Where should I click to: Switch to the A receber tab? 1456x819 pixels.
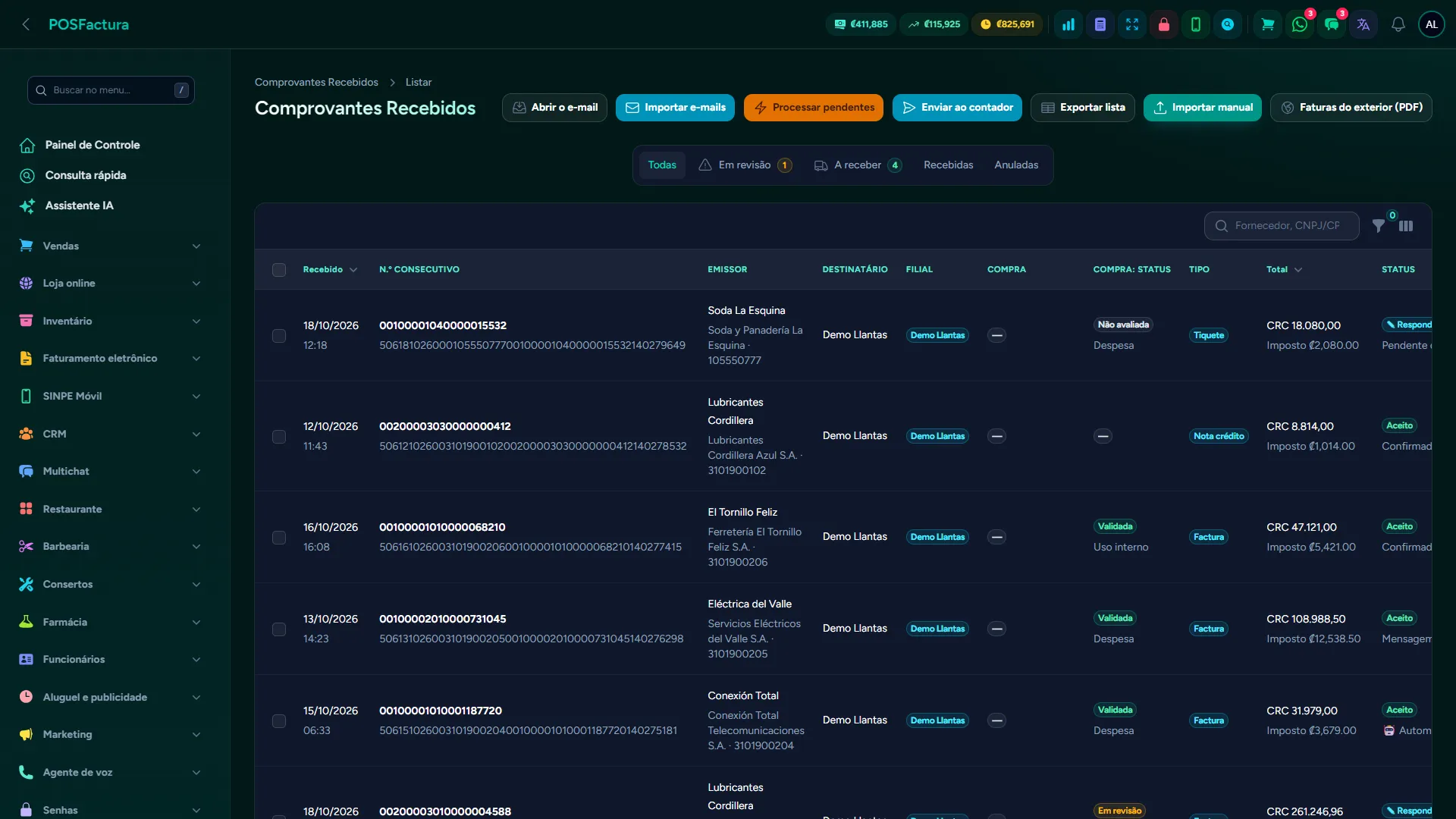[858, 165]
